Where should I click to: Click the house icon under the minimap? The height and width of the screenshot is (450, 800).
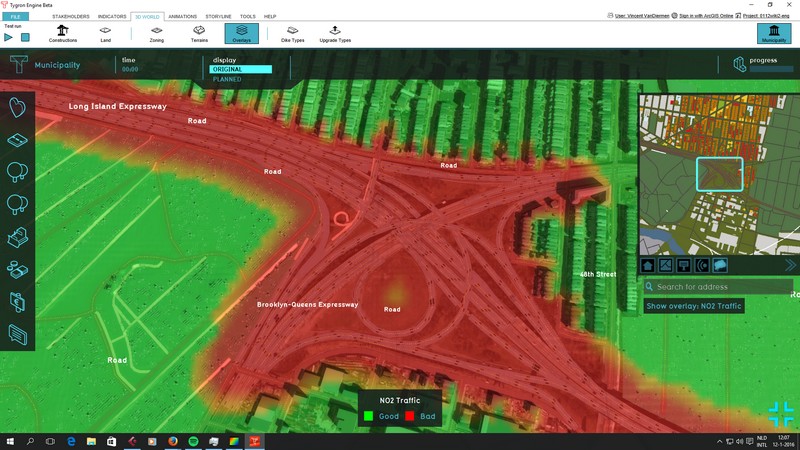click(649, 265)
